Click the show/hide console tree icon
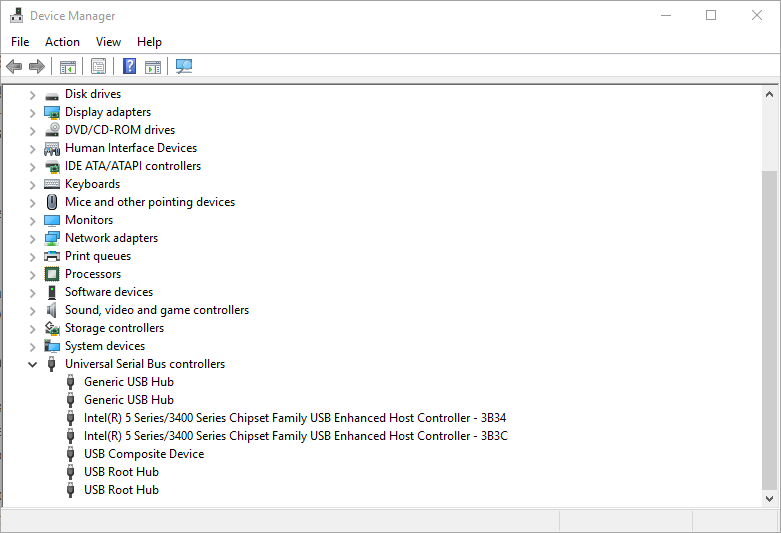781x533 pixels. pyautogui.click(x=68, y=66)
